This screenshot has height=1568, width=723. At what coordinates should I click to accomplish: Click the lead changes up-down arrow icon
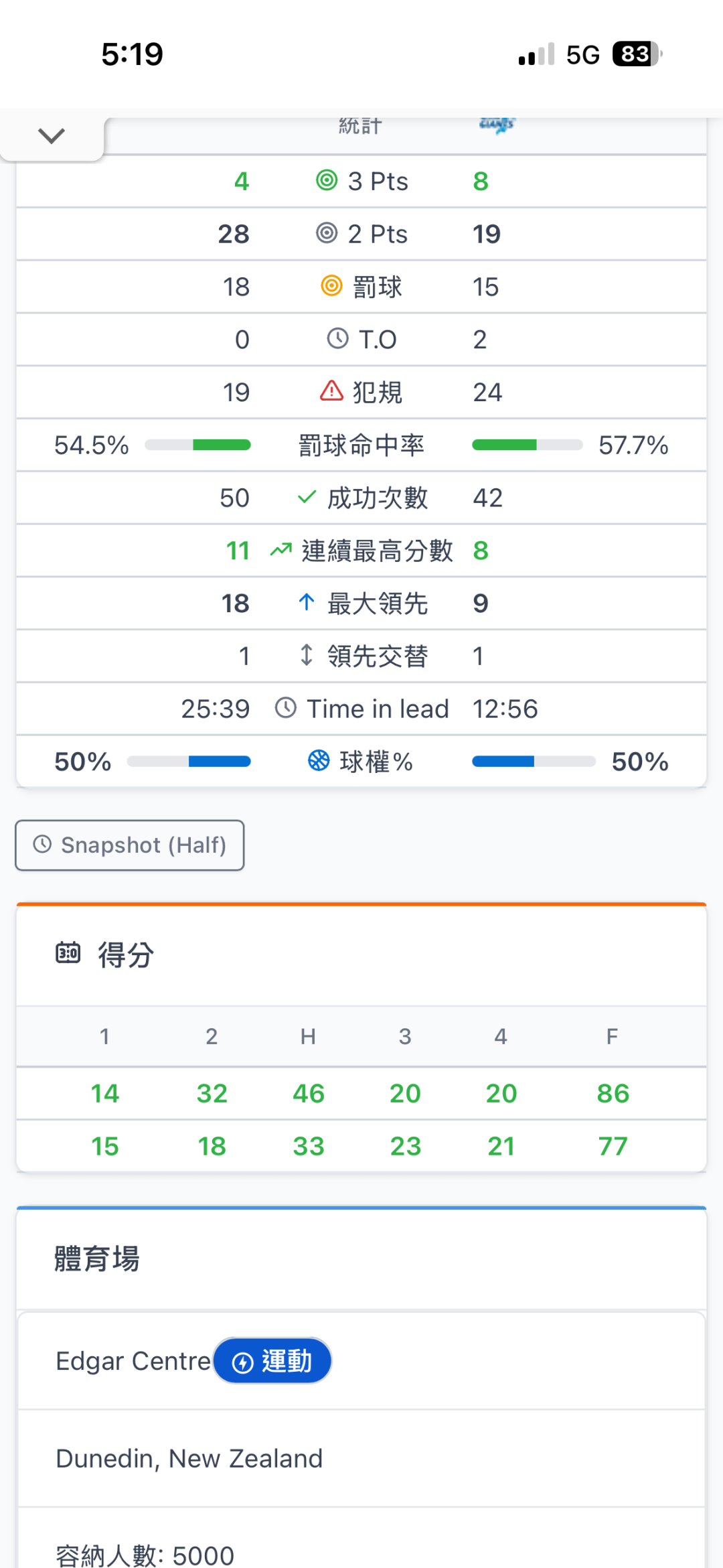point(307,655)
